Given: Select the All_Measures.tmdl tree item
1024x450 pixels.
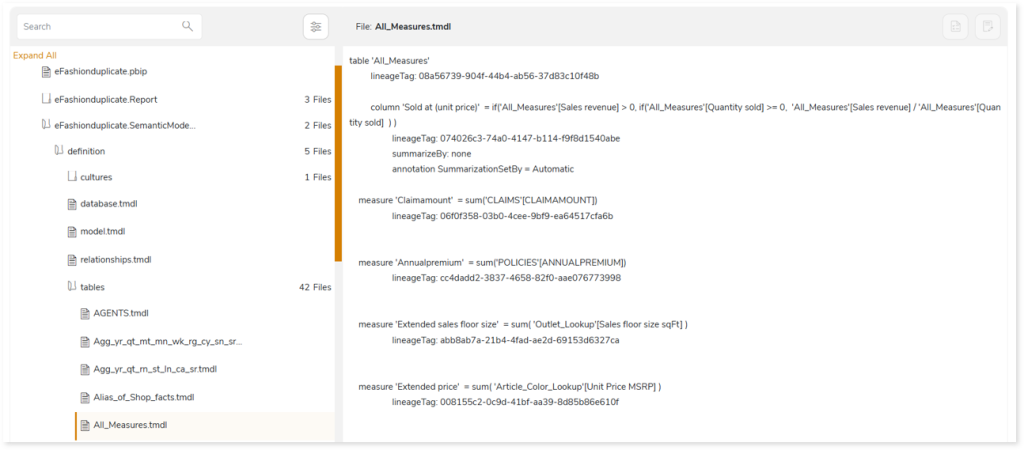Looking at the screenshot, I should click(x=130, y=425).
